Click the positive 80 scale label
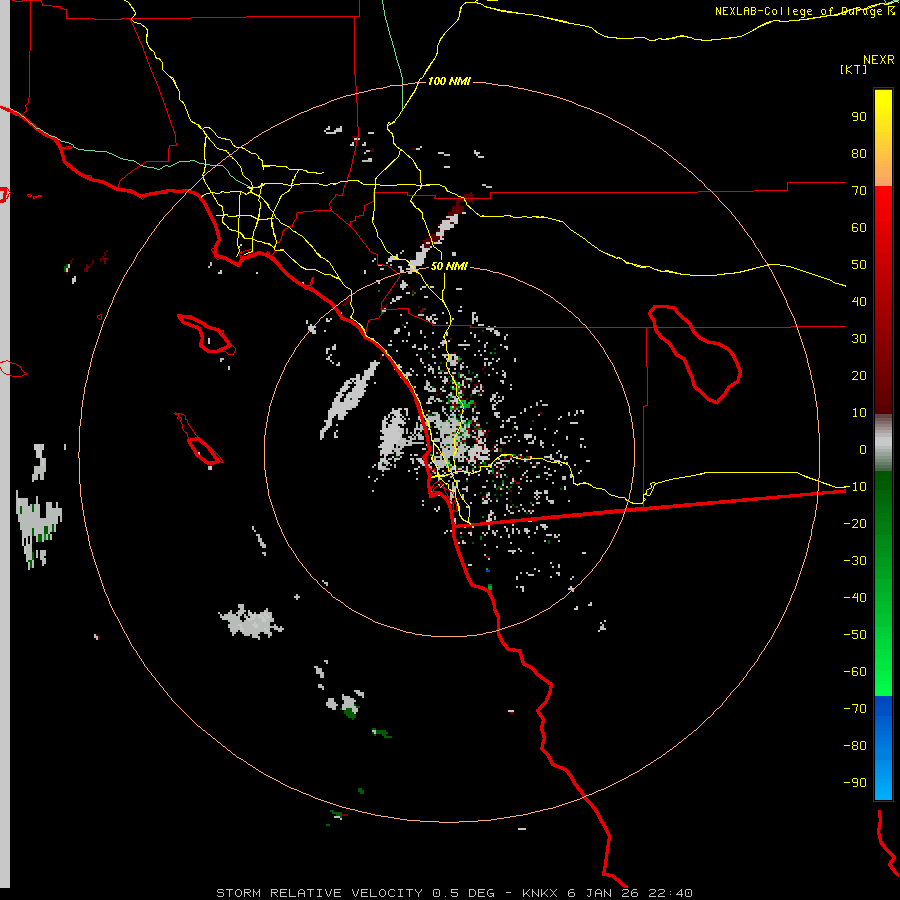Viewport: 900px width, 900px height. click(859, 153)
